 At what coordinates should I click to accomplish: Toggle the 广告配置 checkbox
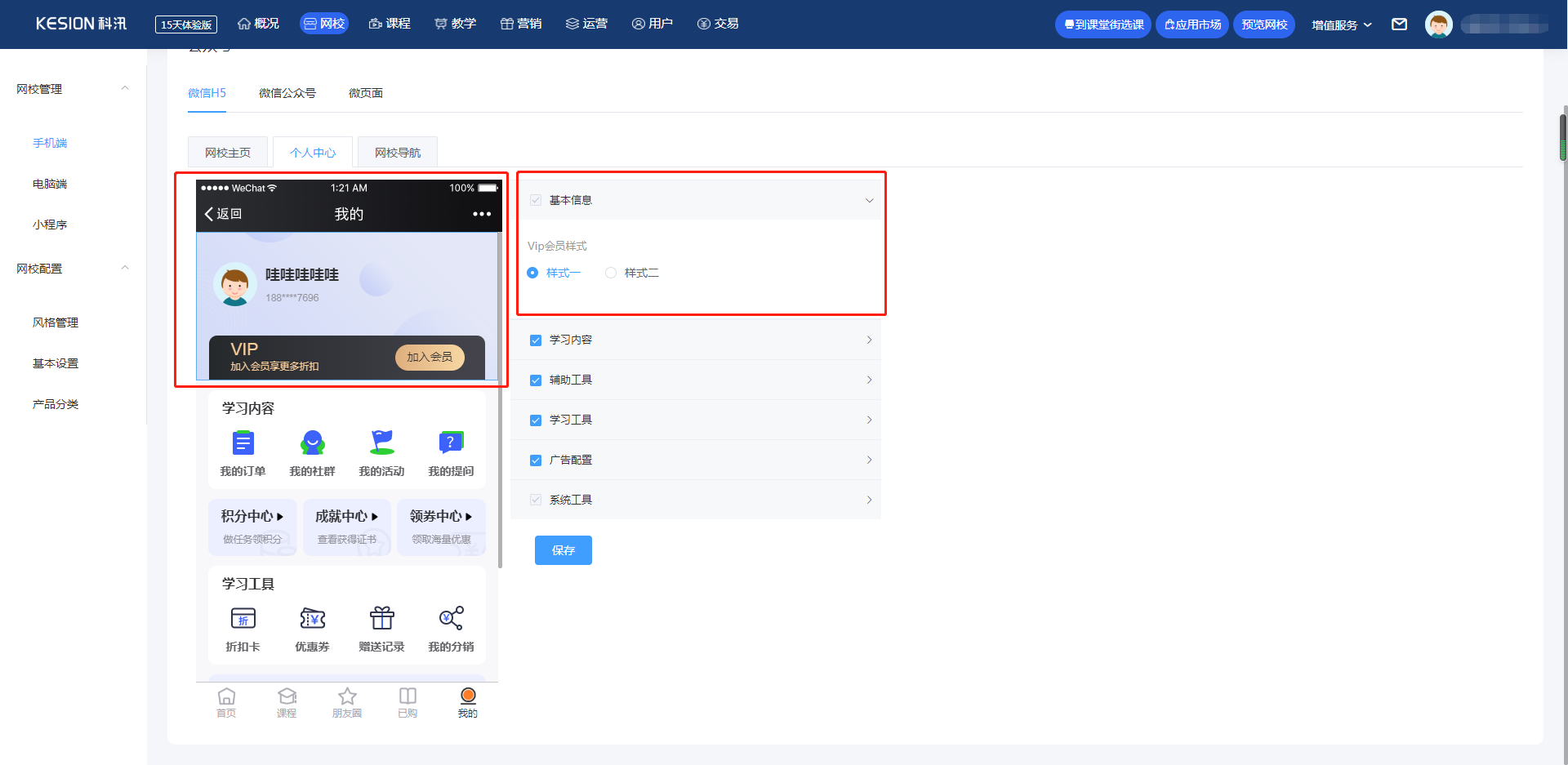click(x=536, y=460)
